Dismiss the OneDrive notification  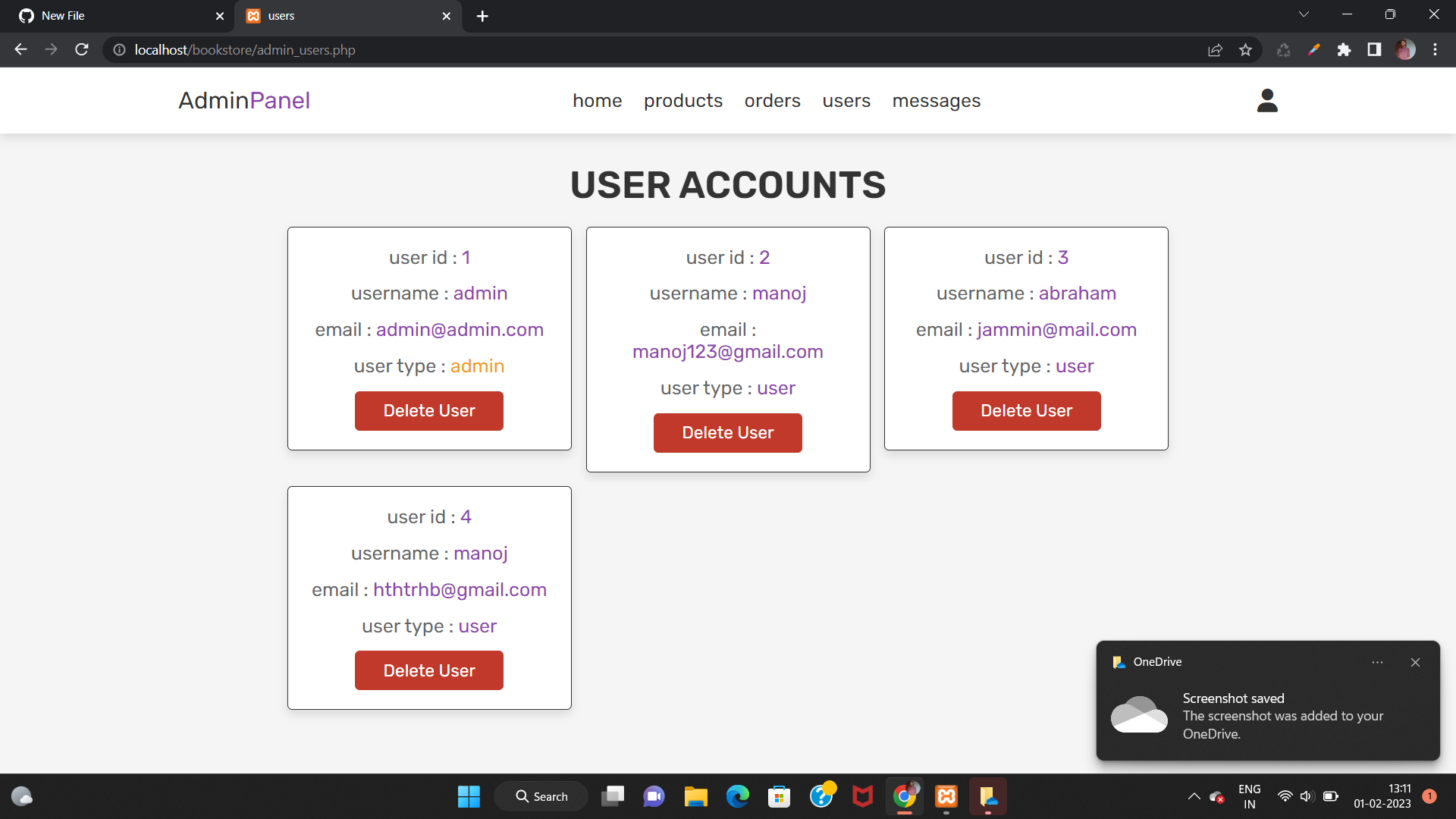click(x=1415, y=662)
